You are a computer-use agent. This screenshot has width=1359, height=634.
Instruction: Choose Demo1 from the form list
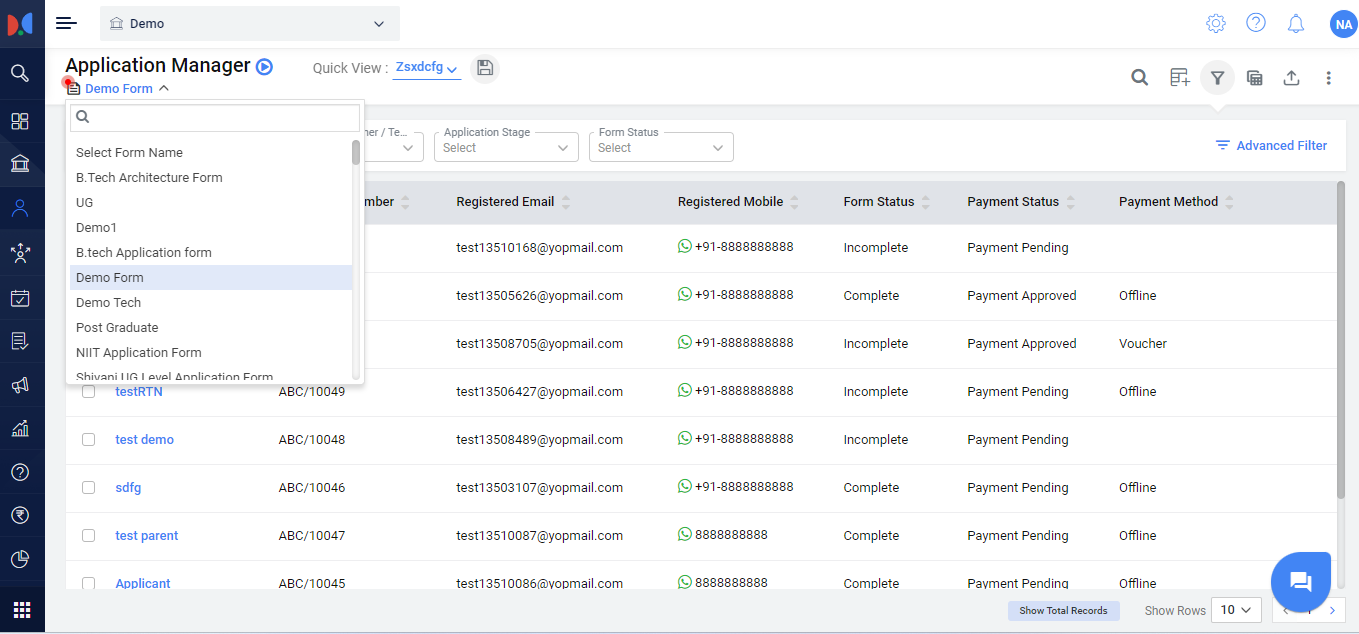pyautogui.click(x=211, y=228)
